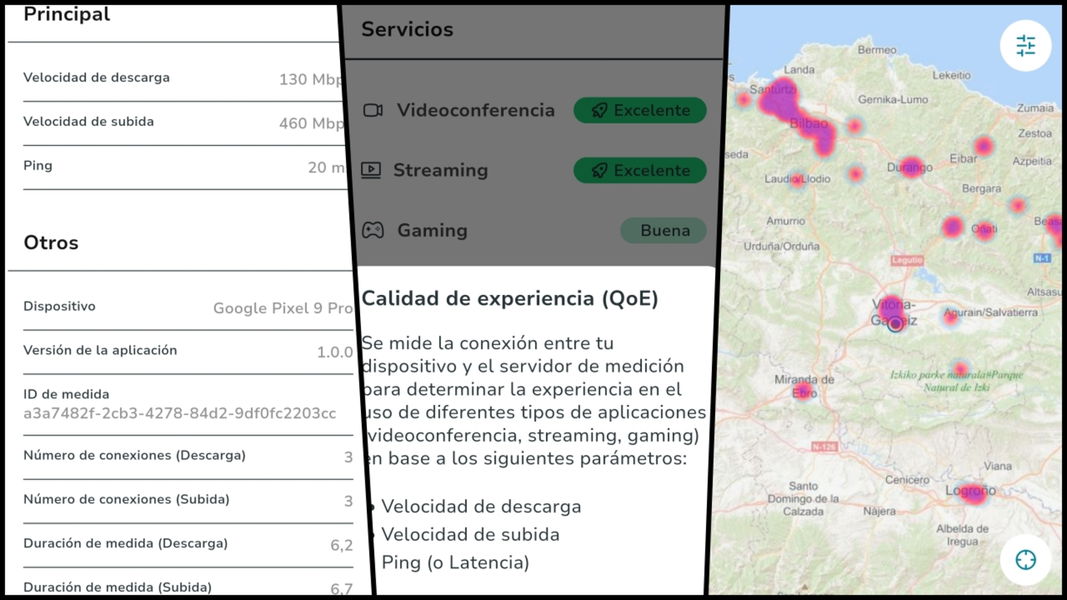1067x600 pixels.
Task: Tap the center-on-my-location crosshair icon
Action: coord(1025,559)
